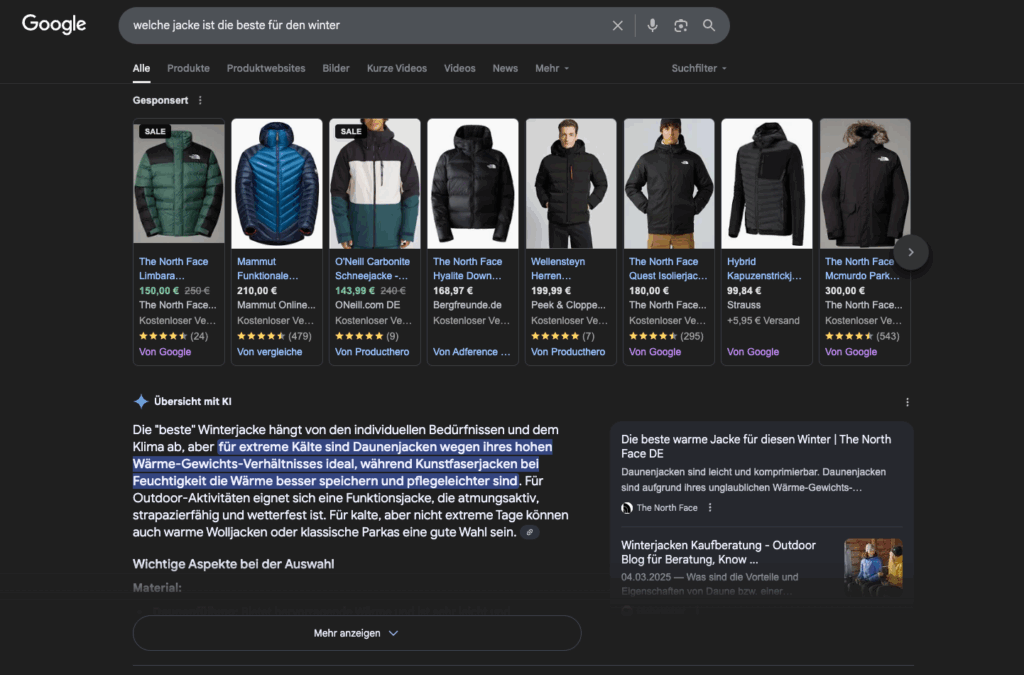Open the Mammut Funktionale product link
This screenshot has height=675, width=1024.
pos(268,268)
